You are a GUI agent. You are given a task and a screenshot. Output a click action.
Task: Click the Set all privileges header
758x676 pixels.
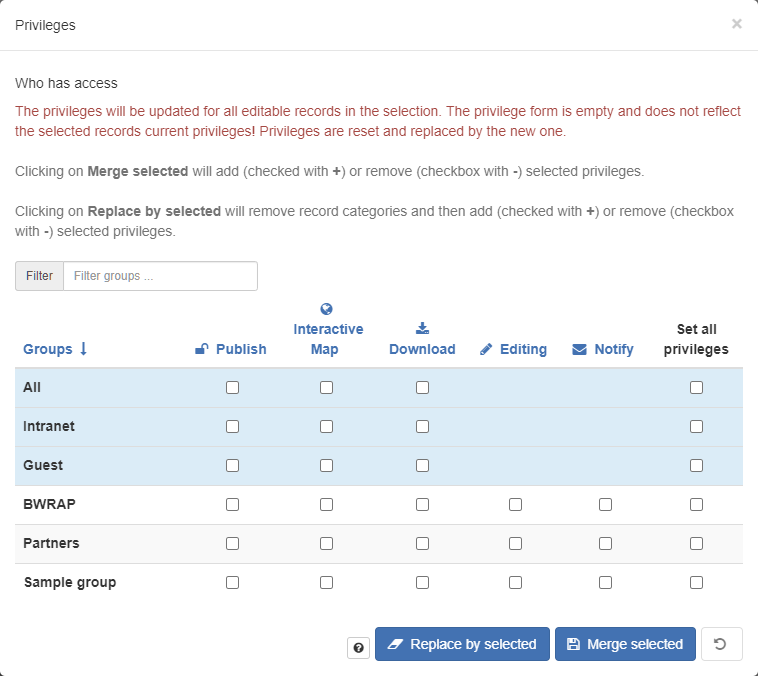point(696,339)
